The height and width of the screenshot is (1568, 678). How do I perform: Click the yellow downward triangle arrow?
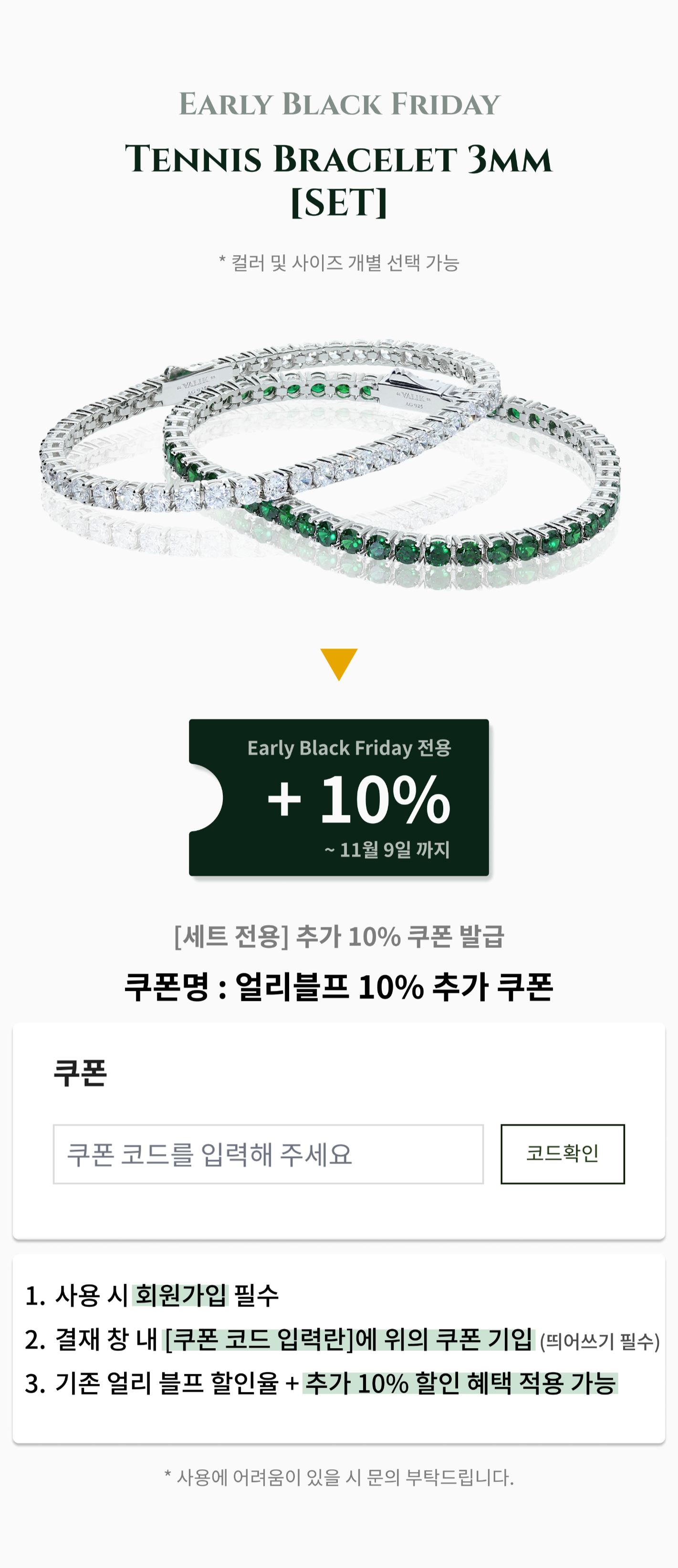coord(339,663)
